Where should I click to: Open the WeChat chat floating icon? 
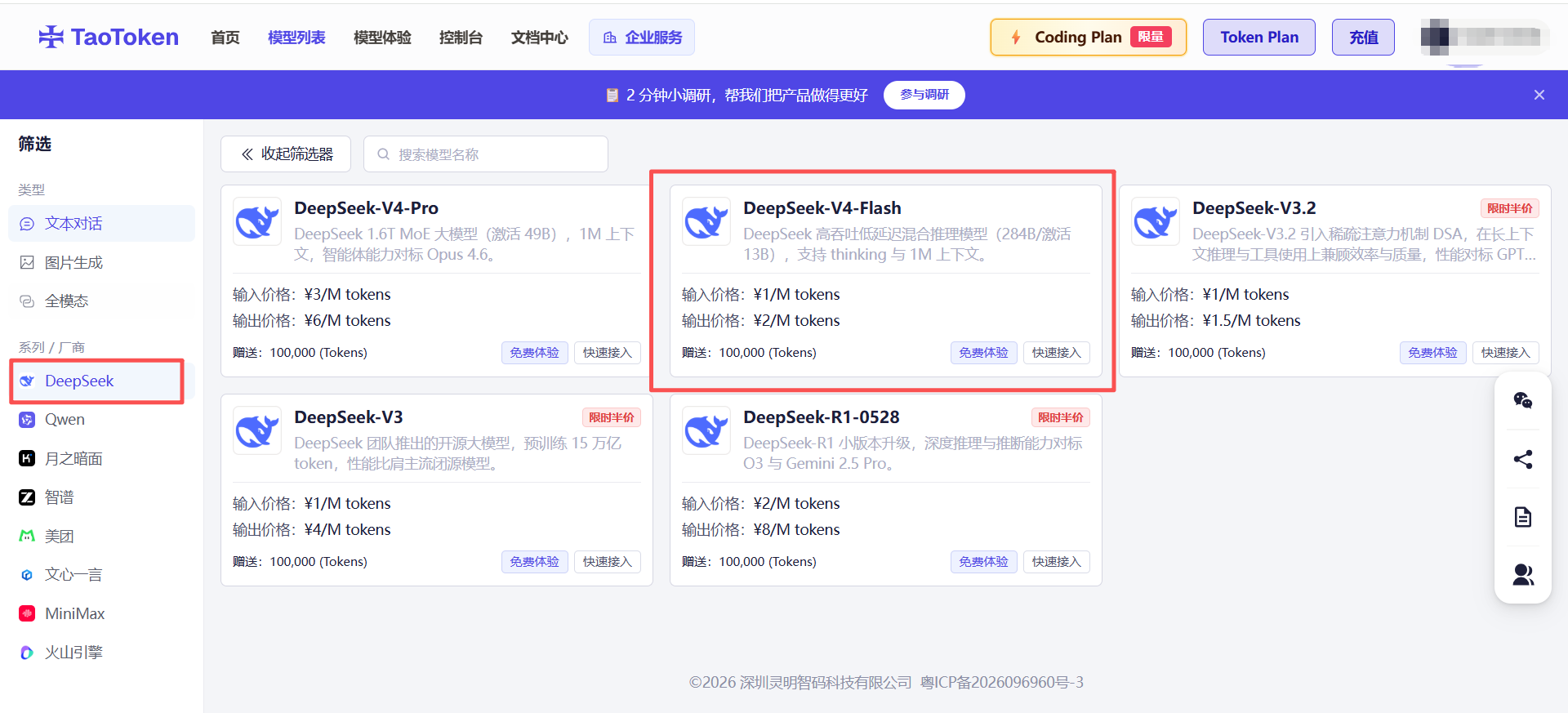(x=1523, y=400)
